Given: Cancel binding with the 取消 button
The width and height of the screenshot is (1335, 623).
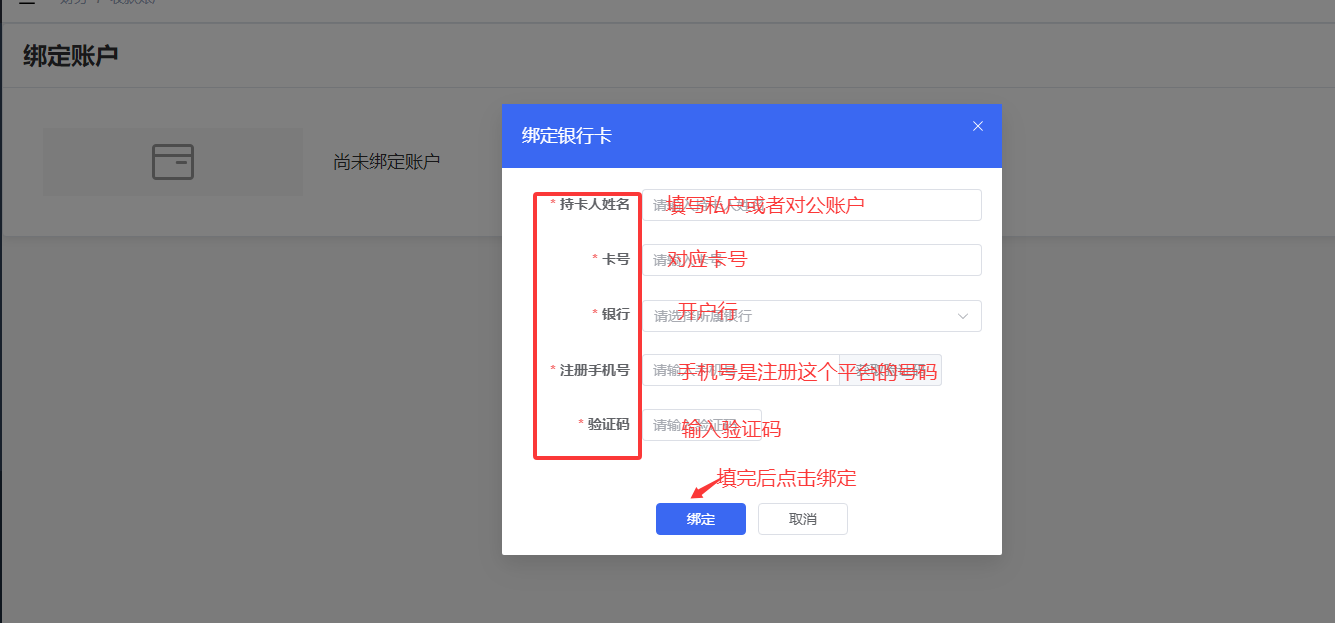Looking at the screenshot, I should point(802,518).
